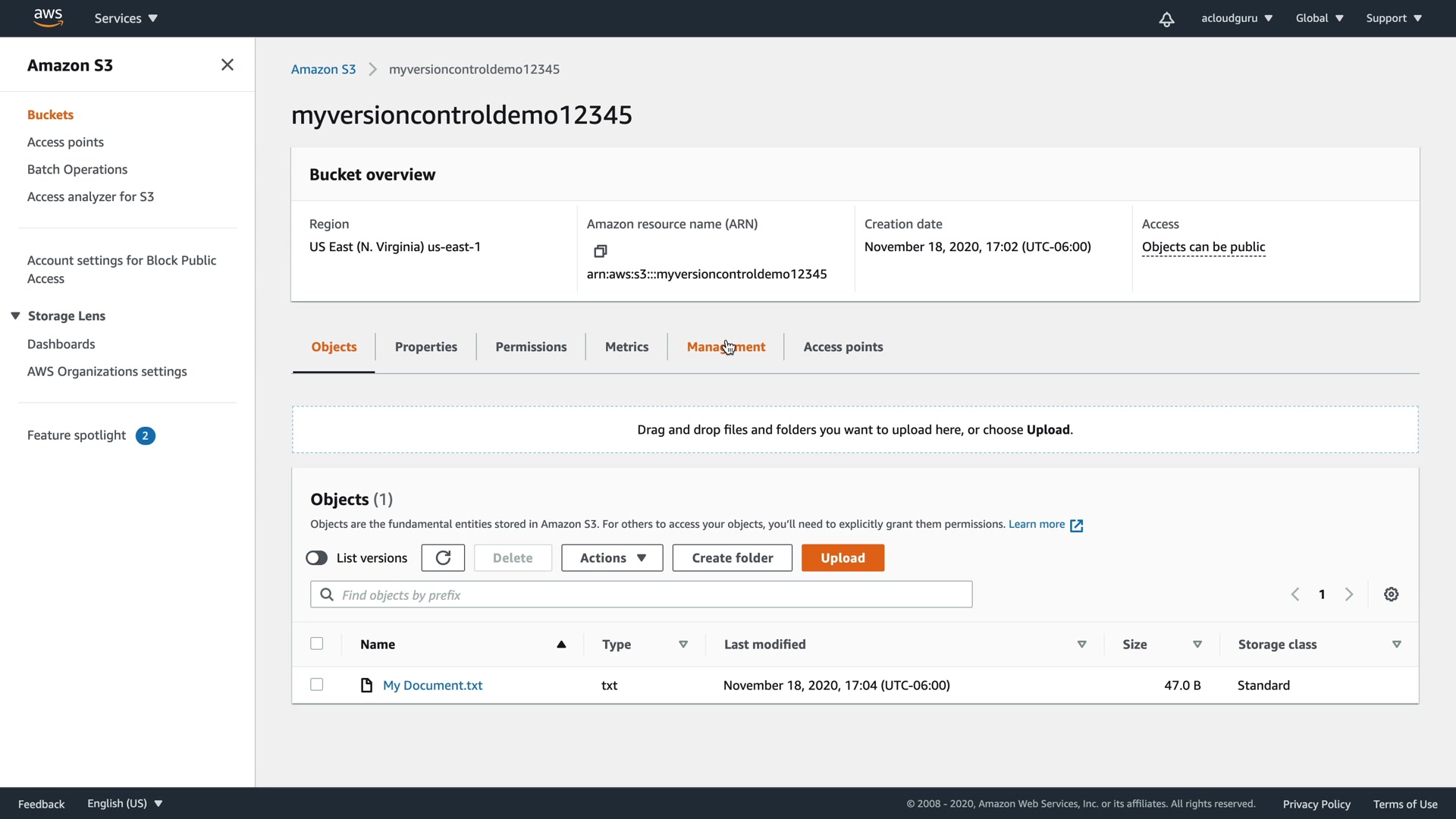Select the My Document.txt checkbox
The height and width of the screenshot is (819, 1456).
pos(317,685)
